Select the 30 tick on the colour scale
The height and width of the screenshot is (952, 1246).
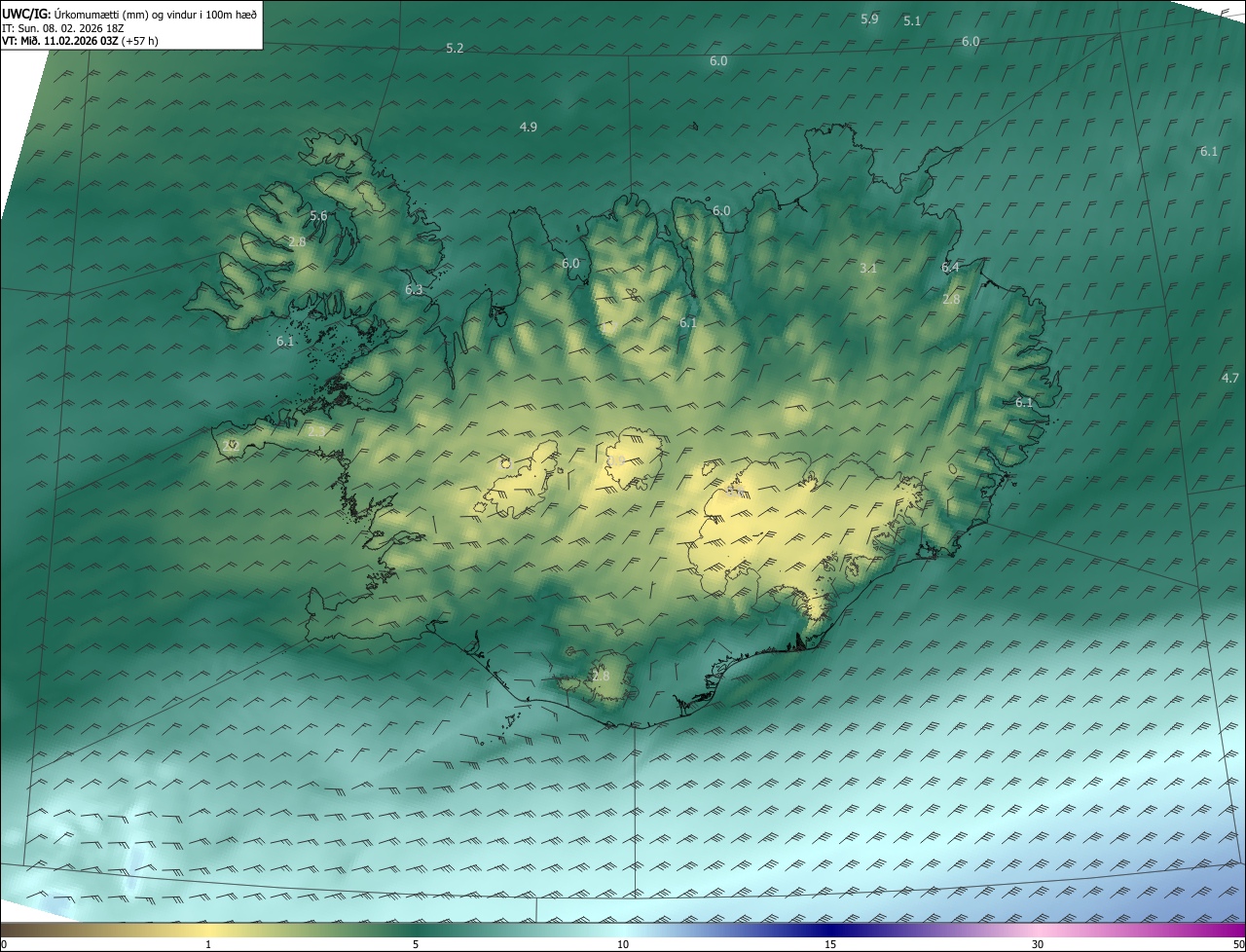(1038, 944)
